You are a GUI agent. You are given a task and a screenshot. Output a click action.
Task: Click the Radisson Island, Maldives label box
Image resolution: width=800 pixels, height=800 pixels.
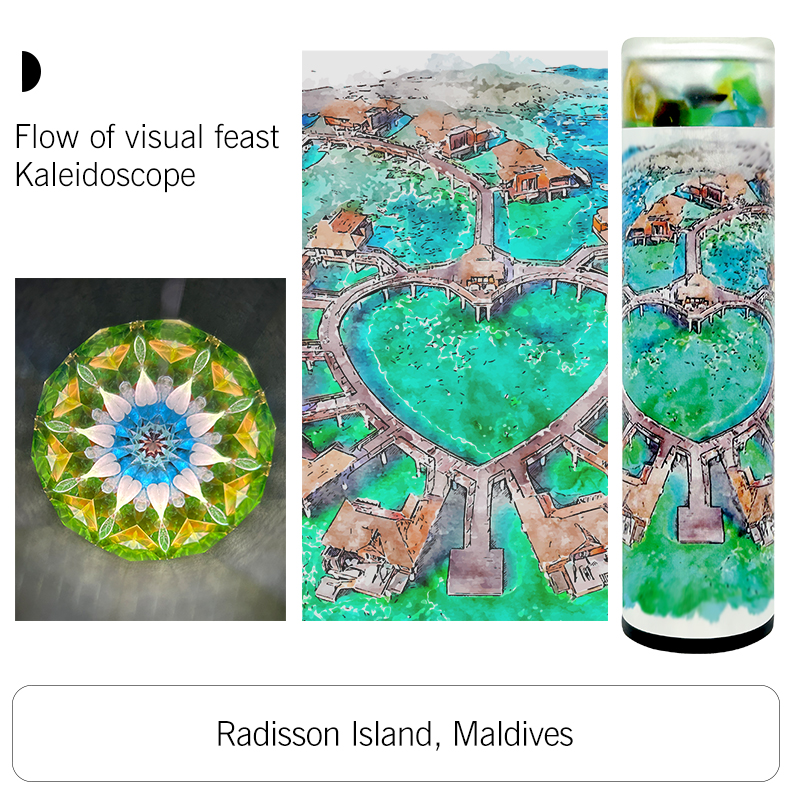pos(396,733)
